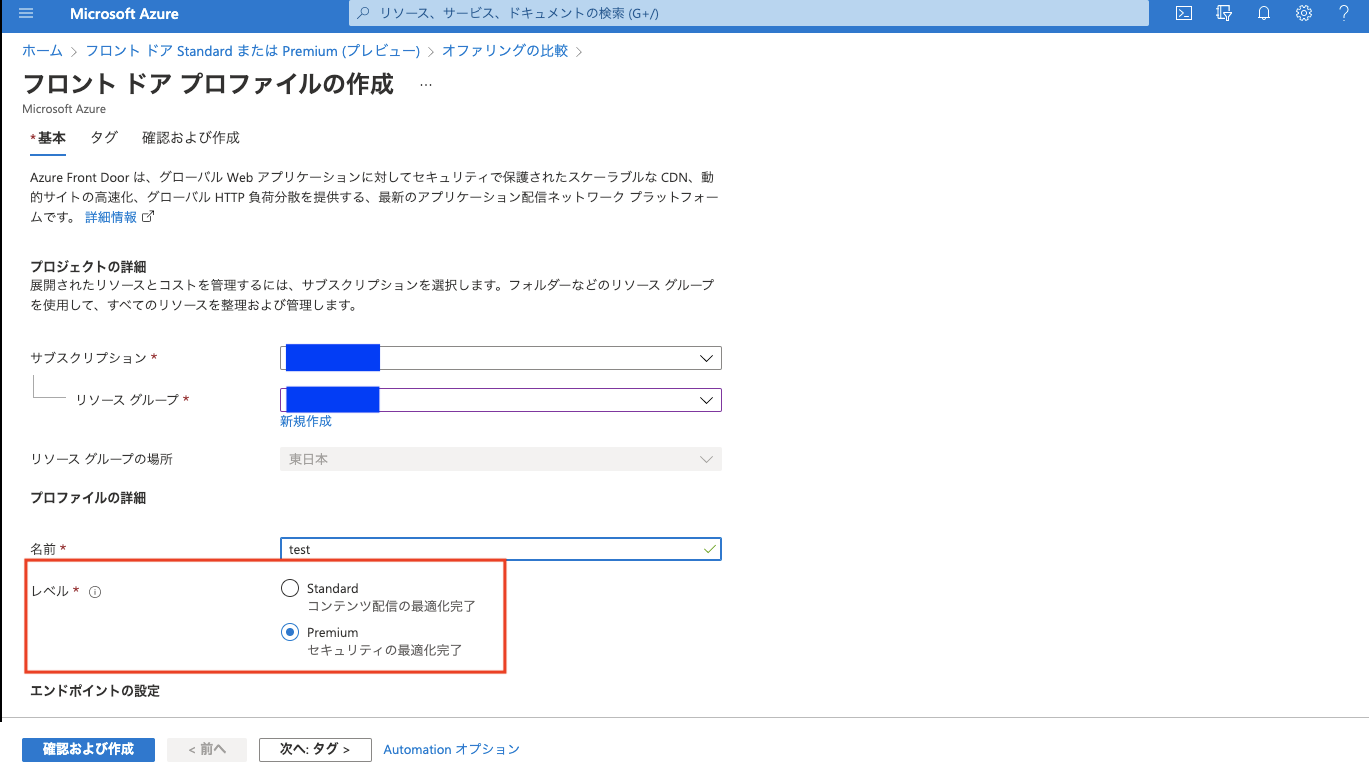This screenshot has height=769, width=1369.
Task: Launch Cloud Shell from top bar
Action: point(1184,13)
